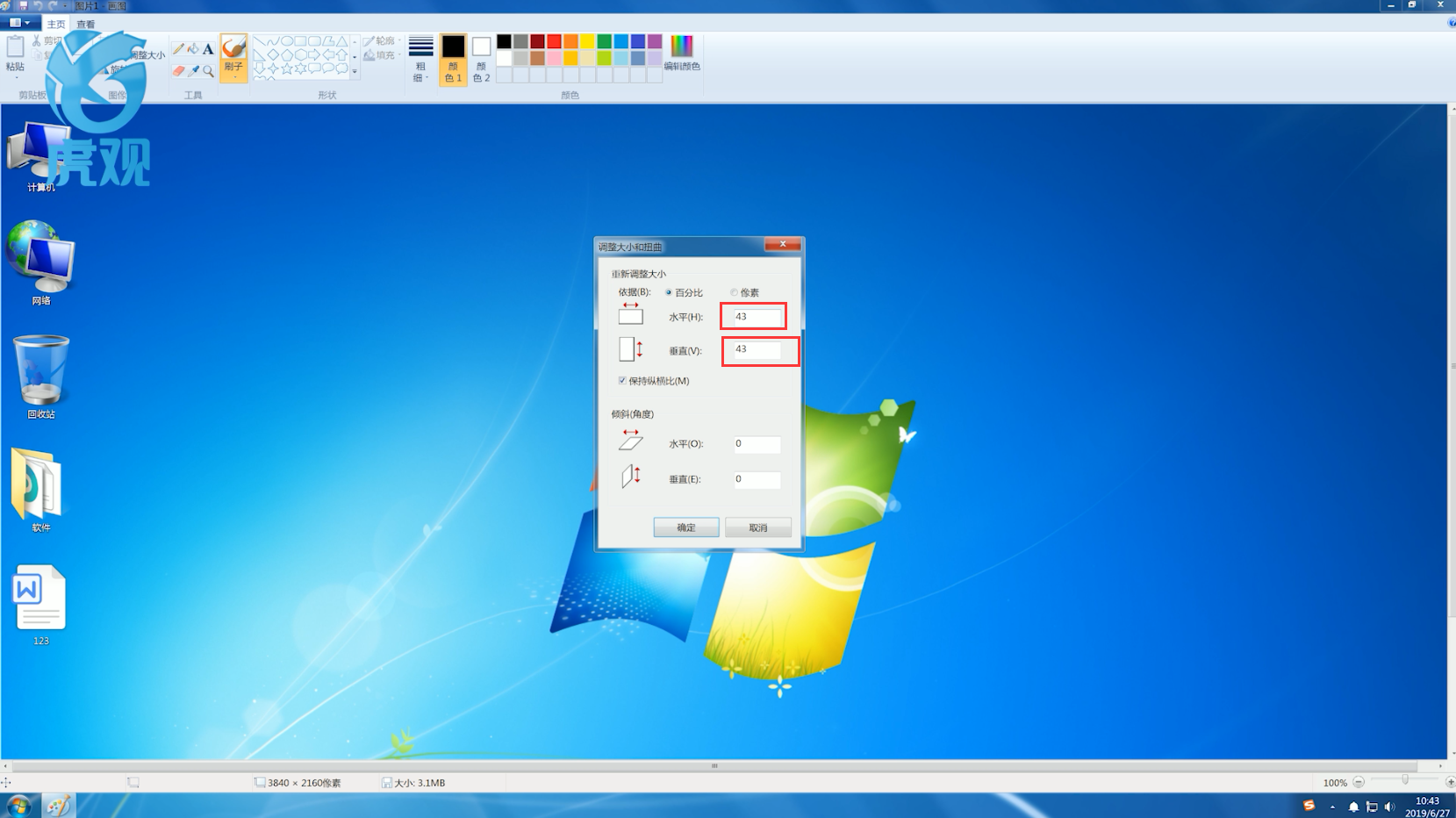
Task: Close the 调整大小和扭曲 dialog
Action: click(x=782, y=244)
